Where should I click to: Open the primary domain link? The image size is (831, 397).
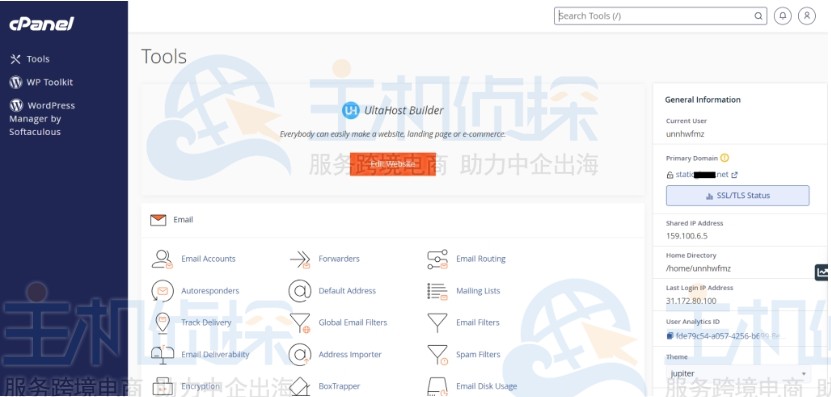pos(702,174)
